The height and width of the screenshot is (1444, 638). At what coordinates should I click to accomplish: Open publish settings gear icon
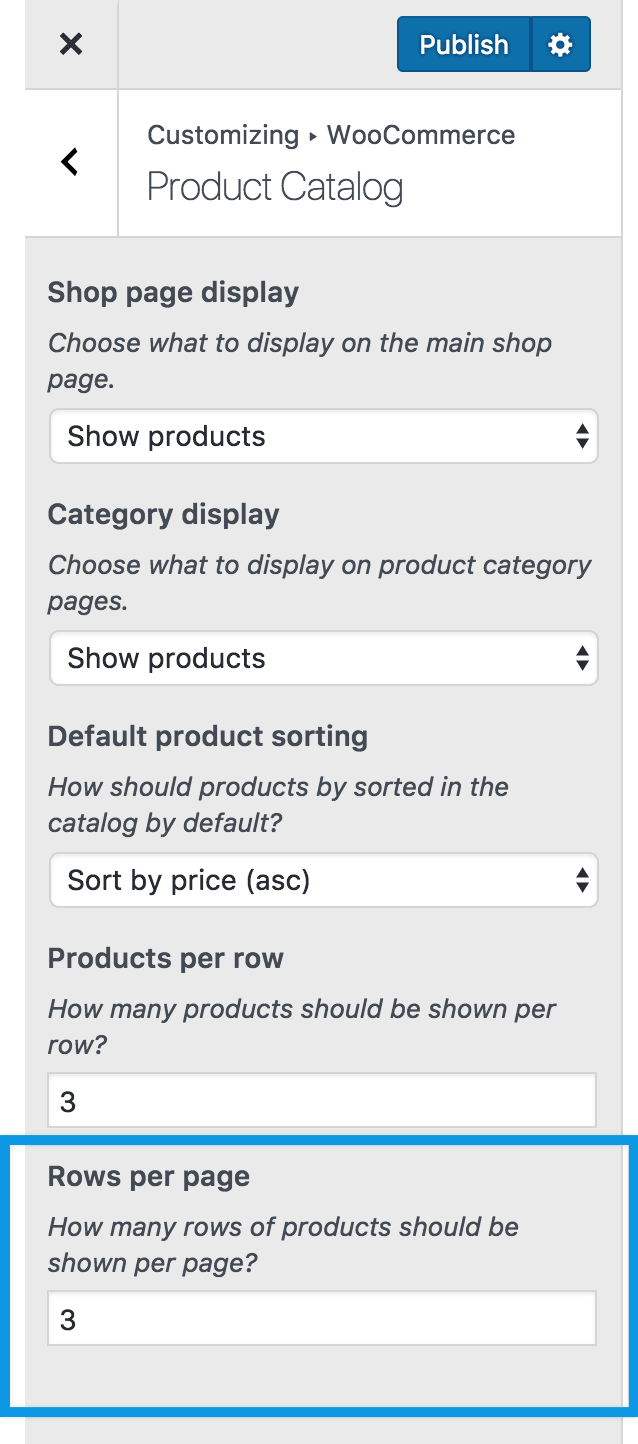point(560,44)
